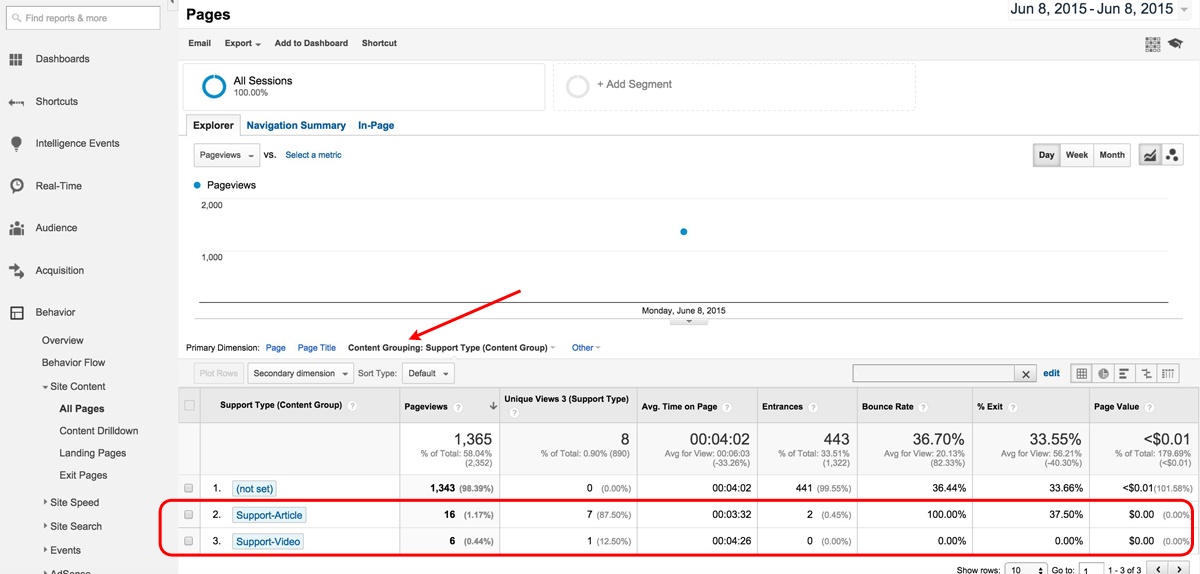Open the Secondary dimension dropdown
This screenshot has height=574, width=1200.
[301, 373]
